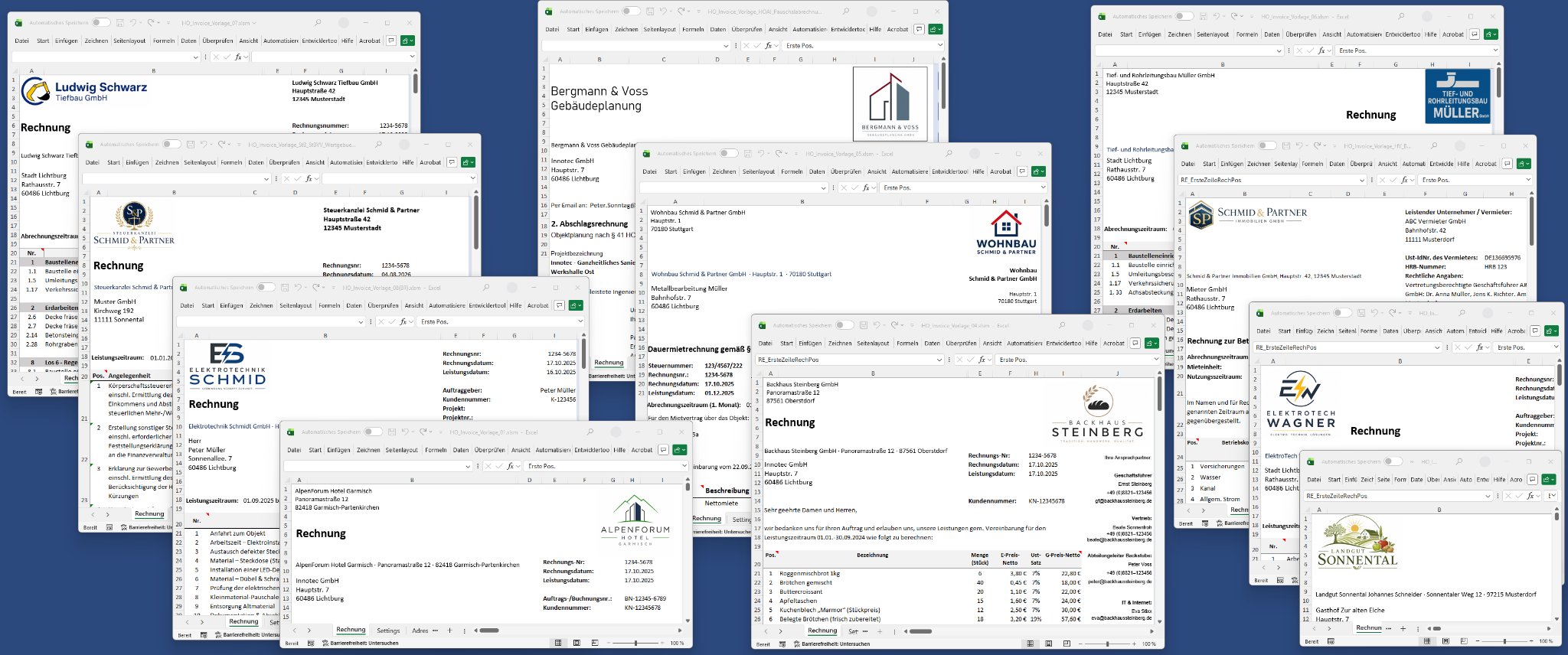Open Name Box dropdown in Ludwig Schwarz window
1568x655 pixels.
[x=196, y=57]
